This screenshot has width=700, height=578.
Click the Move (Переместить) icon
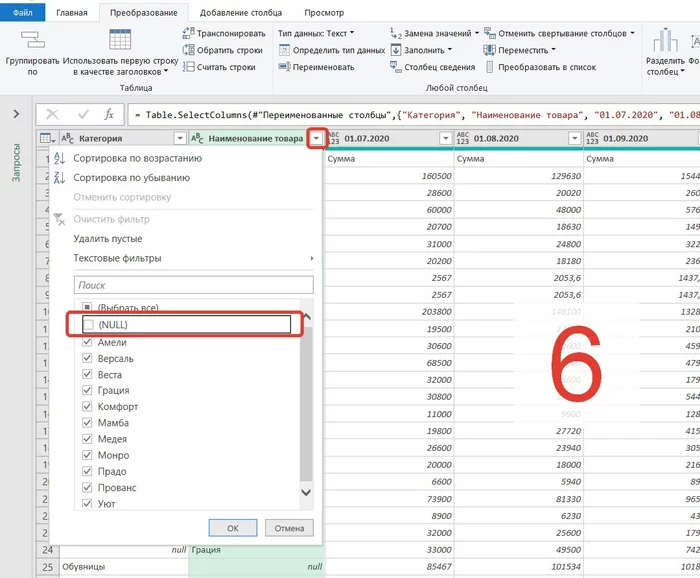point(490,50)
